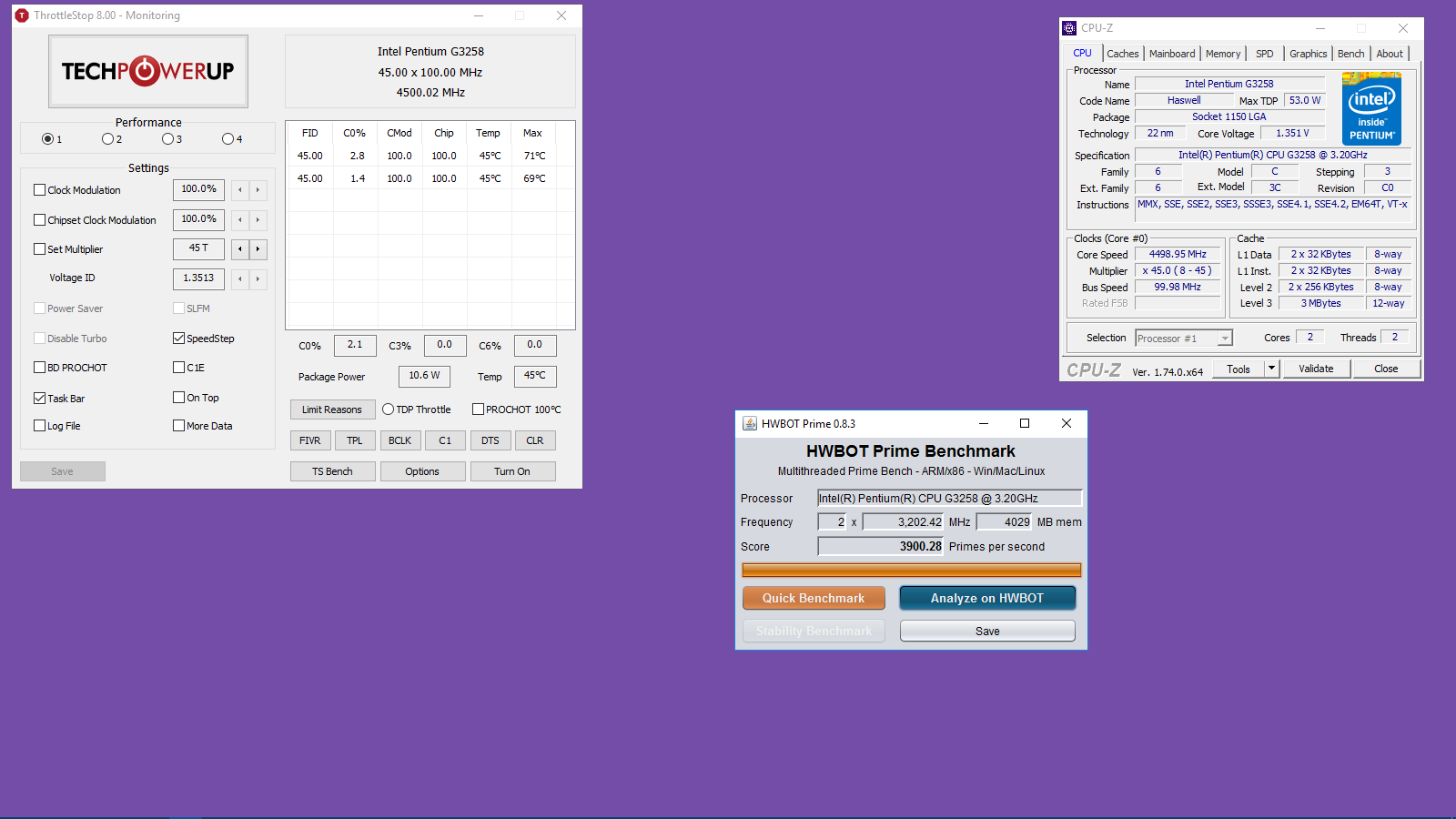Viewport: 1456px width, 819px height.
Task: Click the DTS button
Action: point(490,440)
